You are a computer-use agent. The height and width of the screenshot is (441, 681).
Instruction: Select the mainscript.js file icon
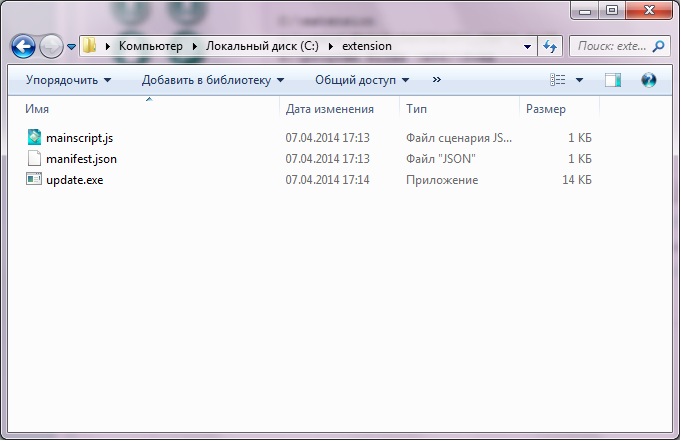point(34,137)
